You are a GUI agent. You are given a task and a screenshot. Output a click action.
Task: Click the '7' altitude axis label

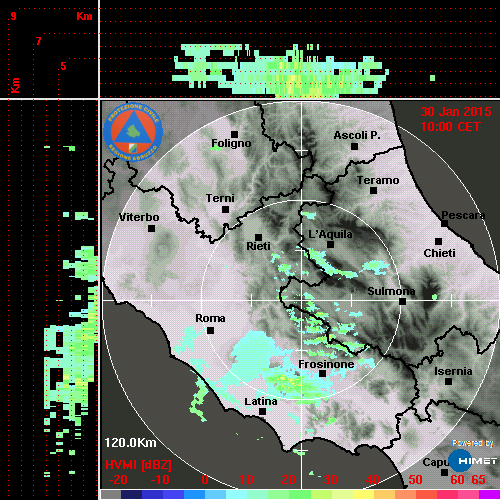click(39, 41)
